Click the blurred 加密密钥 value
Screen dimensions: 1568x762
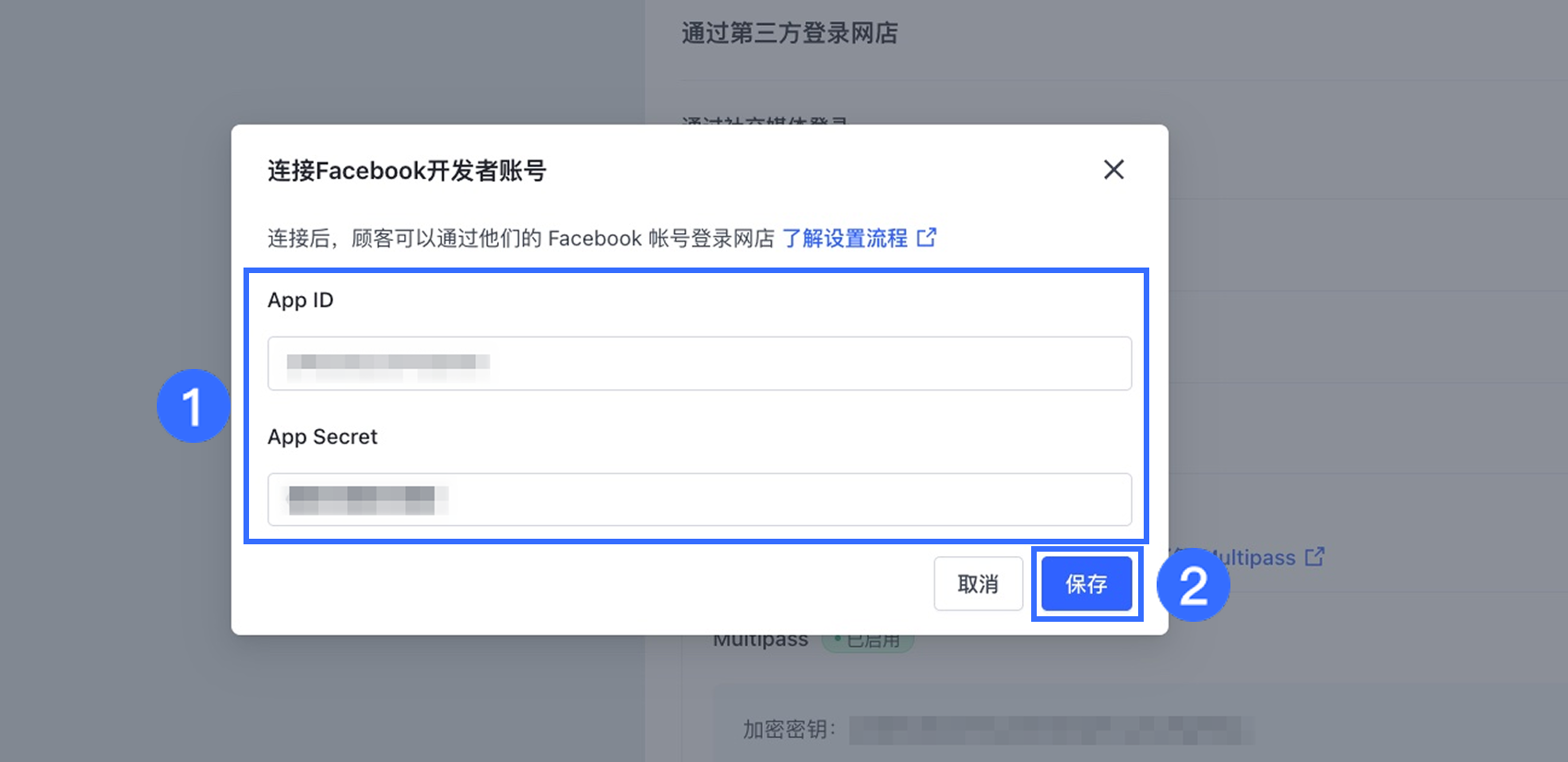pyautogui.click(x=1051, y=730)
